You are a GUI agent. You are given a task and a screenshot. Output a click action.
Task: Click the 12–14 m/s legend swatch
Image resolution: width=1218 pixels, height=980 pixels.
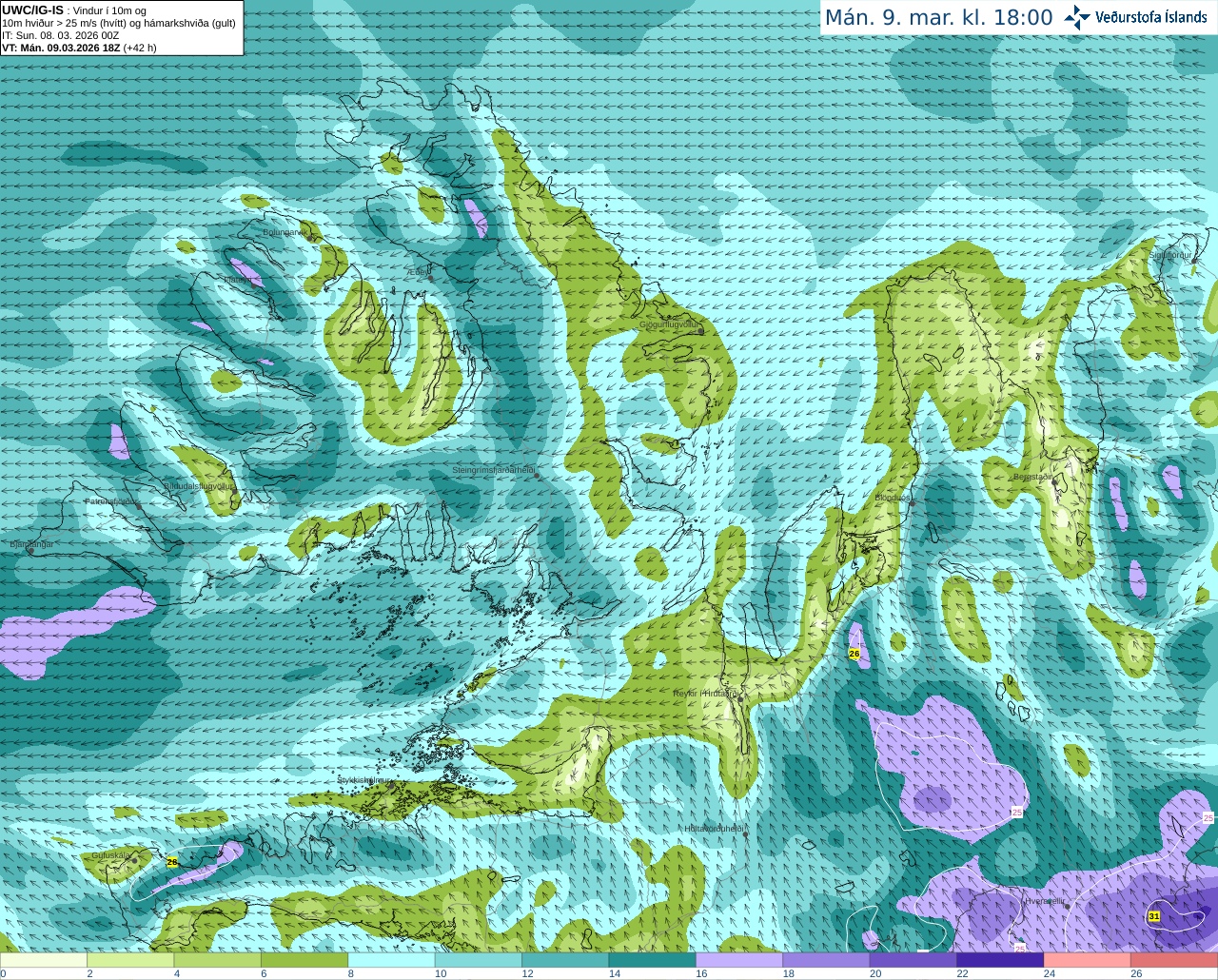[x=565, y=960]
